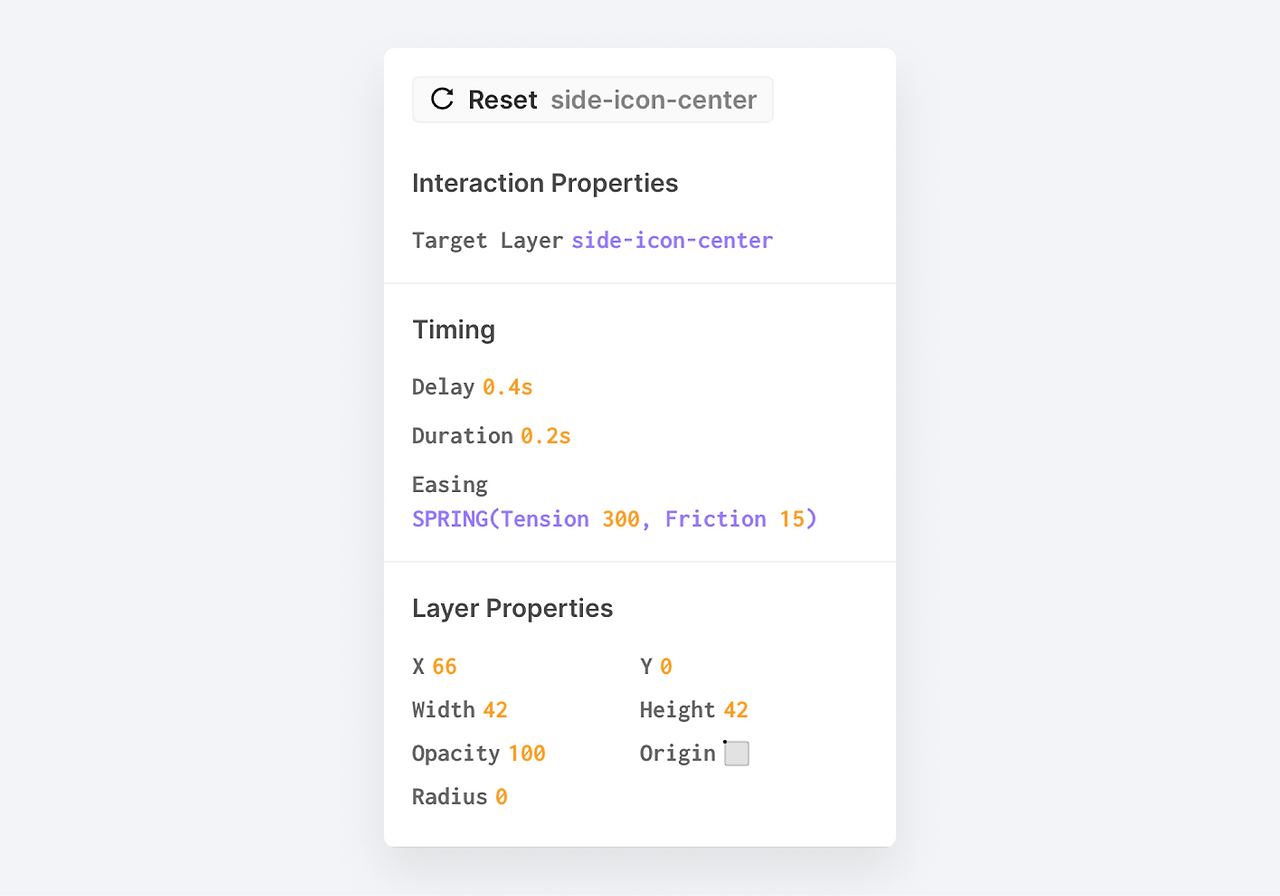The height and width of the screenshot is (896, 1280).
Task: Click the Timing section heading
Action: click(x=454, y=330)
